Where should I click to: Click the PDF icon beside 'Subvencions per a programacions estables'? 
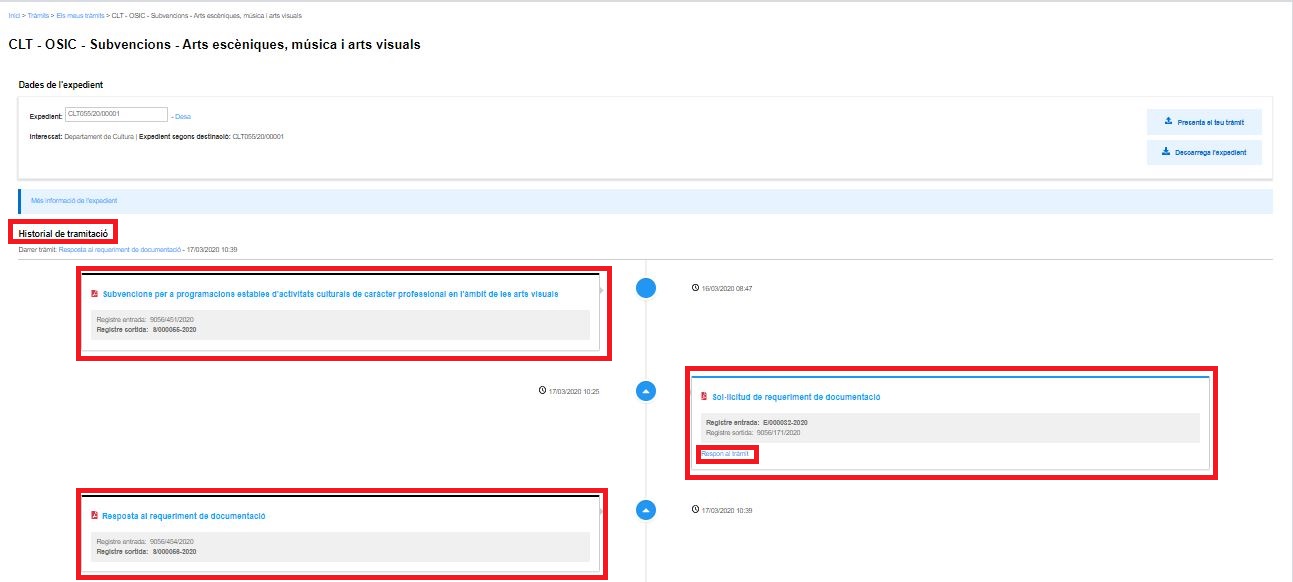pyautogui.click(x=95, y=294)
